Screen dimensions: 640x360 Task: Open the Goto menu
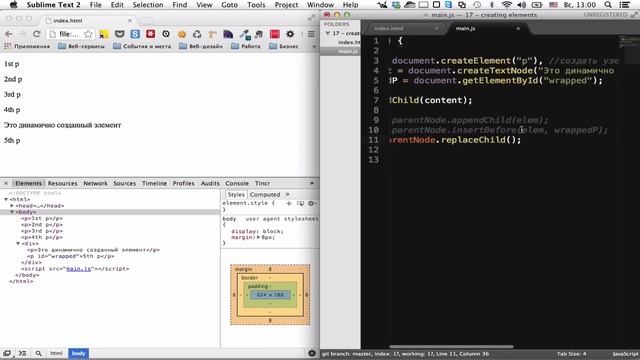(x=229, y=5)
